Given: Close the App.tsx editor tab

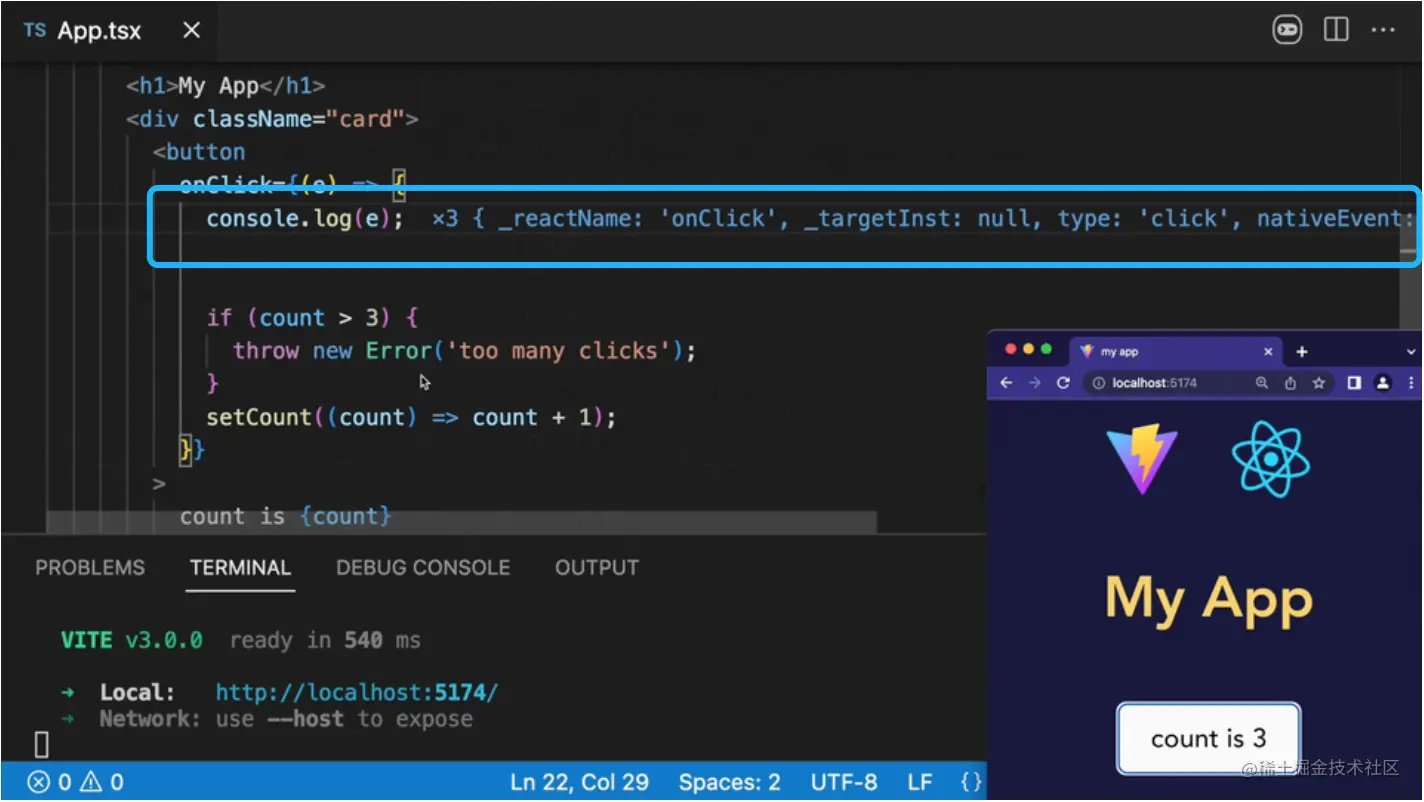Looking at the screenshot, I should point(192,30).
